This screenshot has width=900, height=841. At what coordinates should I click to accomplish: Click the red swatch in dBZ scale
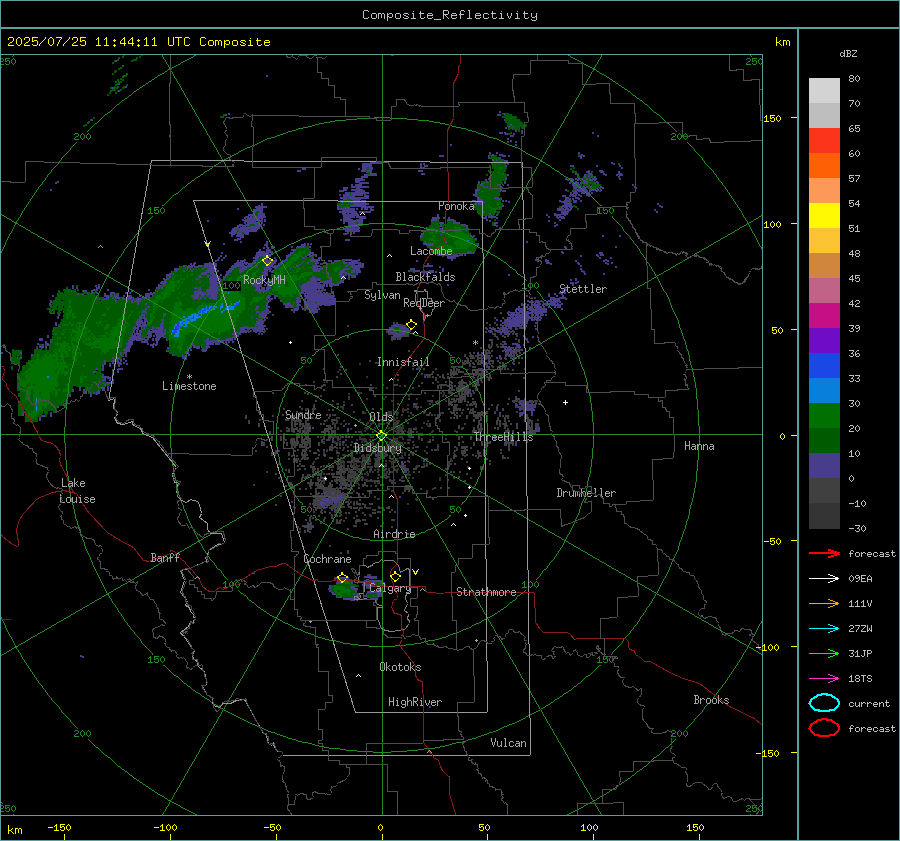pos(824,141)
